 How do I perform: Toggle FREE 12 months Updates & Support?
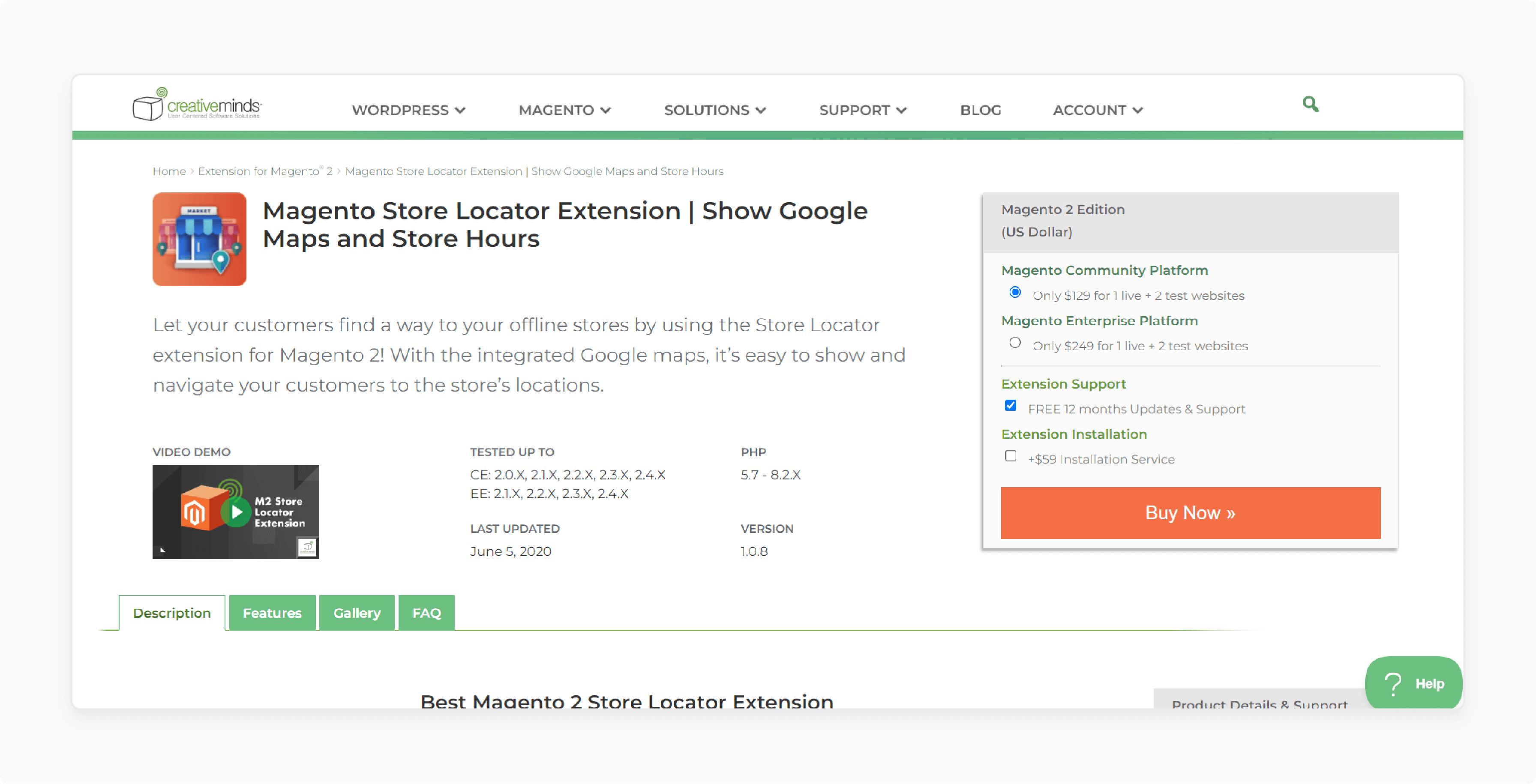1010,405
